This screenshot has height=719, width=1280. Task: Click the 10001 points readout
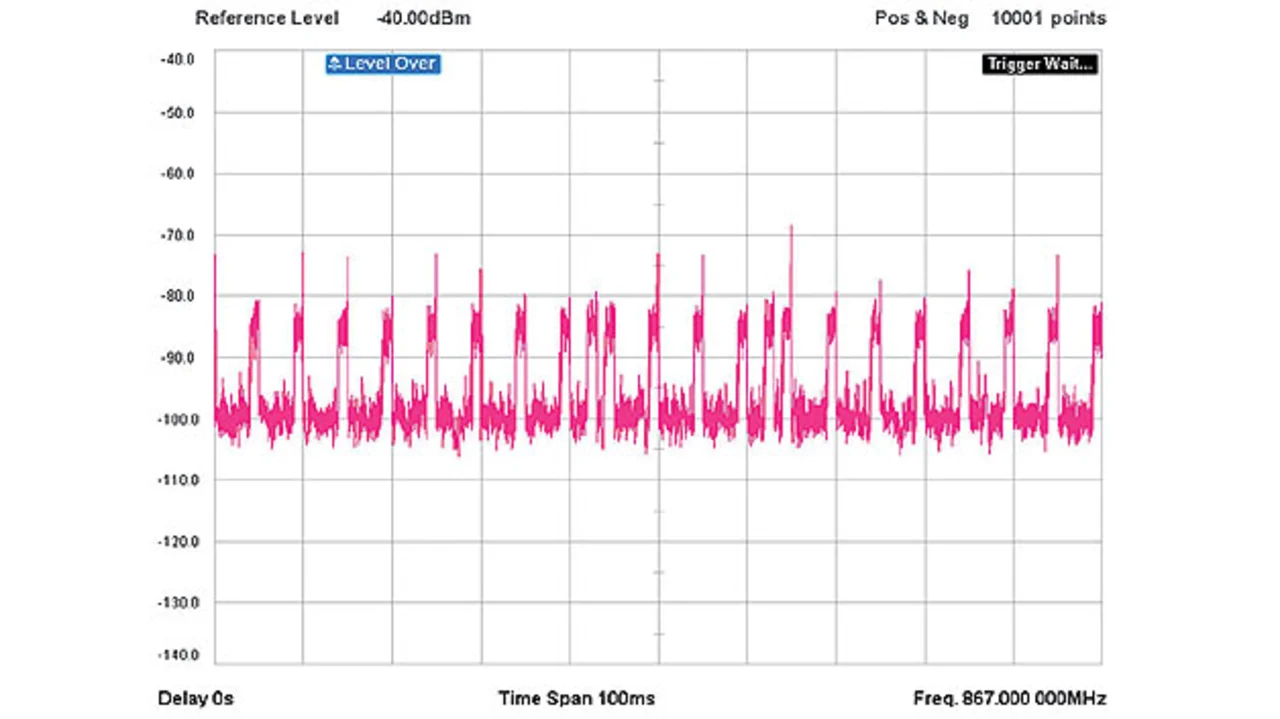(x=1049, y=18)
